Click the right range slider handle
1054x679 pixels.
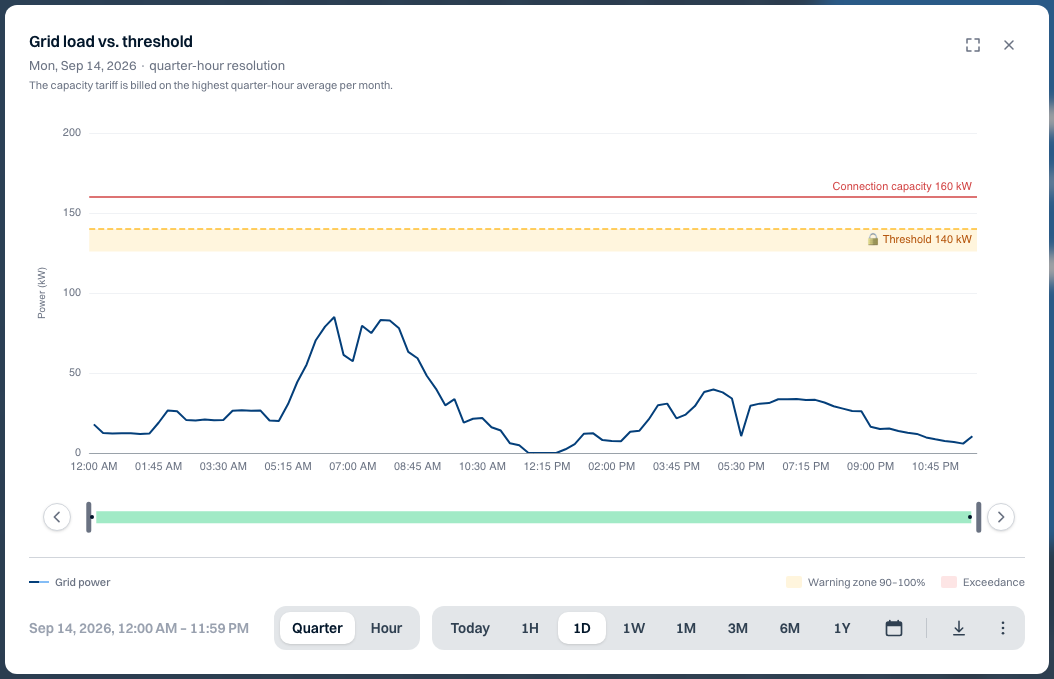978,517
